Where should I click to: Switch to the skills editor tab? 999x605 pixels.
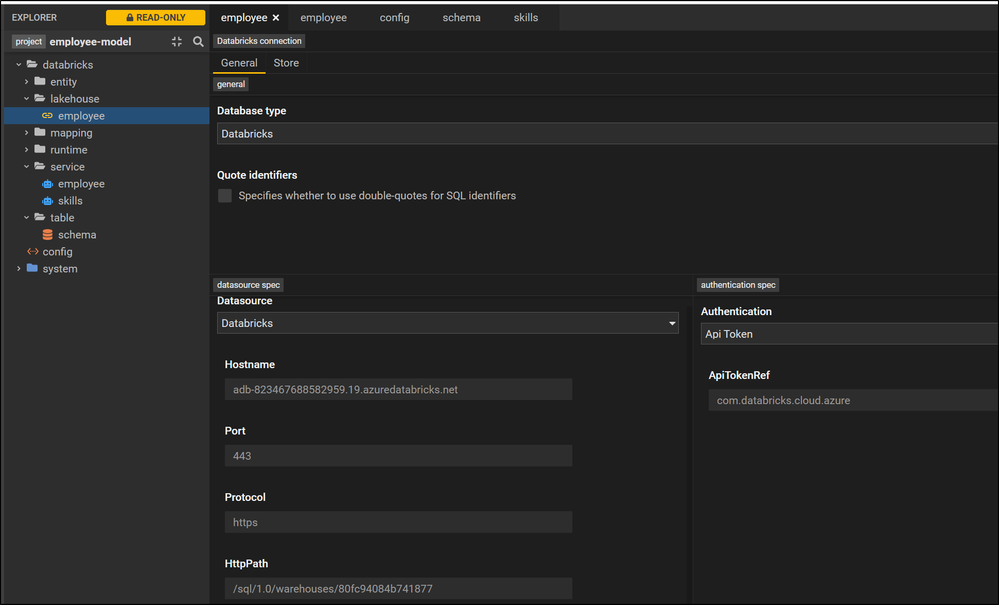pyautogui.click(x=526, y=18)
